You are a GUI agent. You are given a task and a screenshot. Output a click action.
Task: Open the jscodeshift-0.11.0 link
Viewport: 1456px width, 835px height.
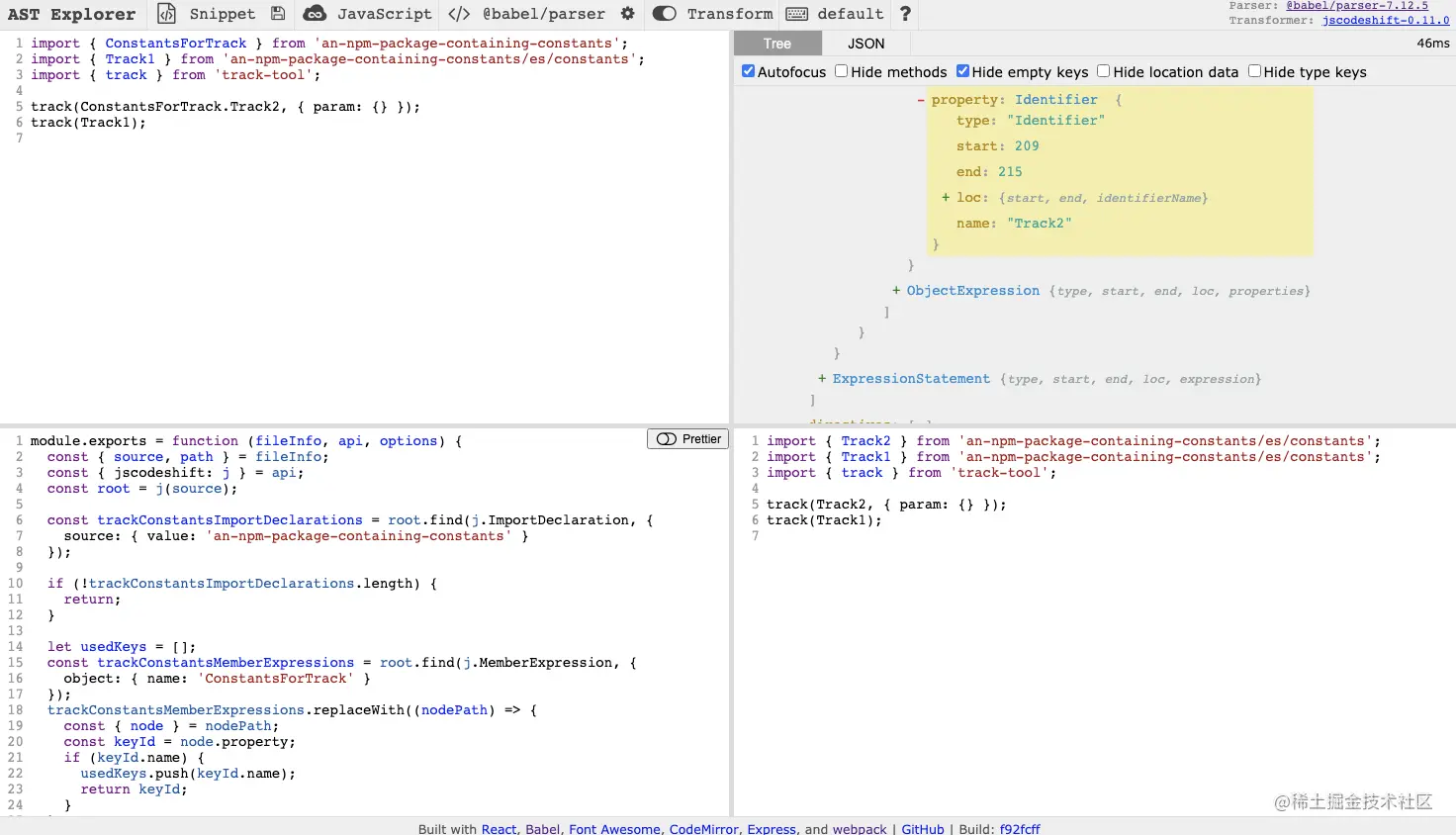point(1386,20)
